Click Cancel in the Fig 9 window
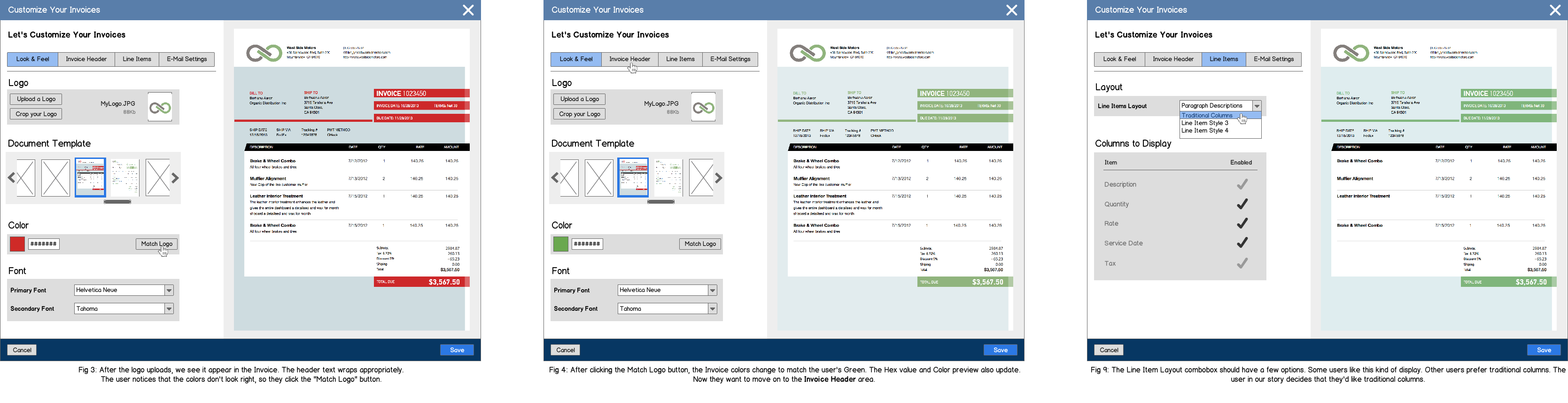The image size is (1568, 403). (1109, 350)
